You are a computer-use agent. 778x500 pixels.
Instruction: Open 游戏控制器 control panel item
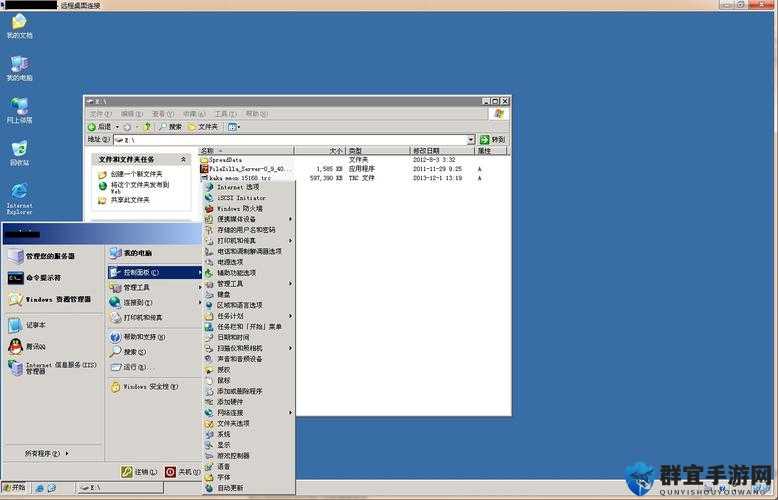point(249,456)
